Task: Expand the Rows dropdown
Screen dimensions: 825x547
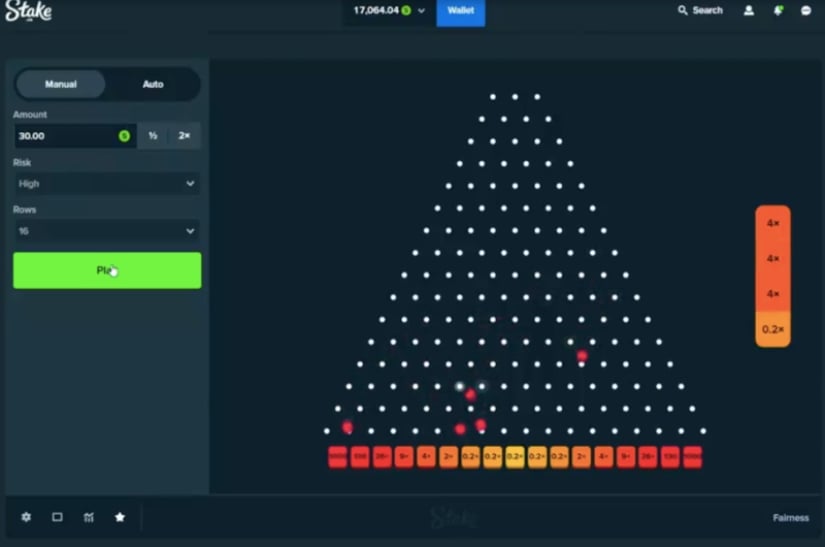Action: tap(107, 231)
